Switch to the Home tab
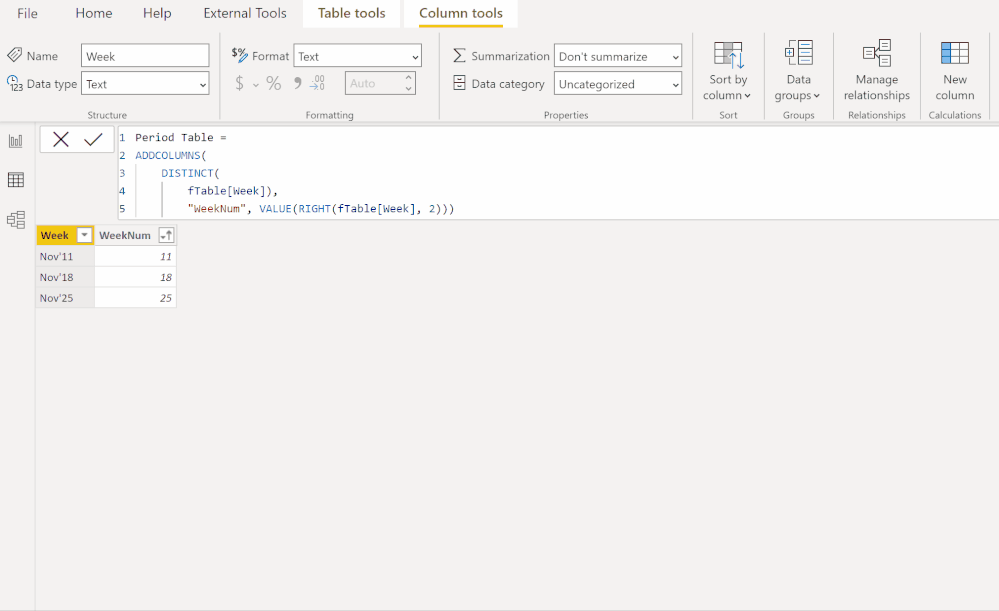The height and width of the screenshot is (611, 999). [94, 13]
